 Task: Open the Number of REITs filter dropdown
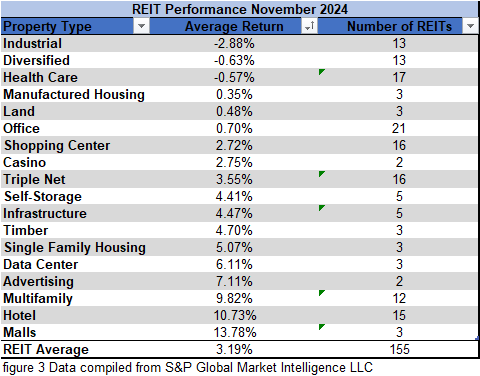point(470,26)
